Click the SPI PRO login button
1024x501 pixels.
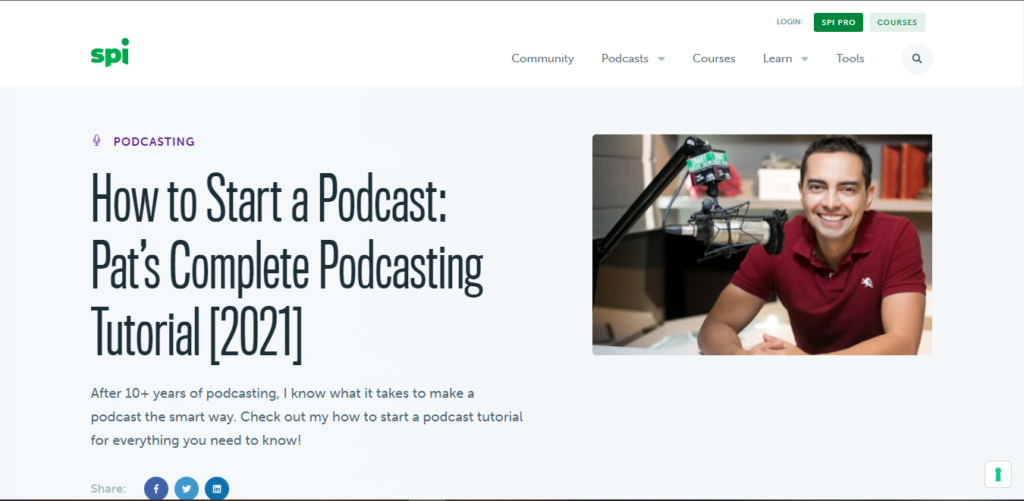click(838, 22)
